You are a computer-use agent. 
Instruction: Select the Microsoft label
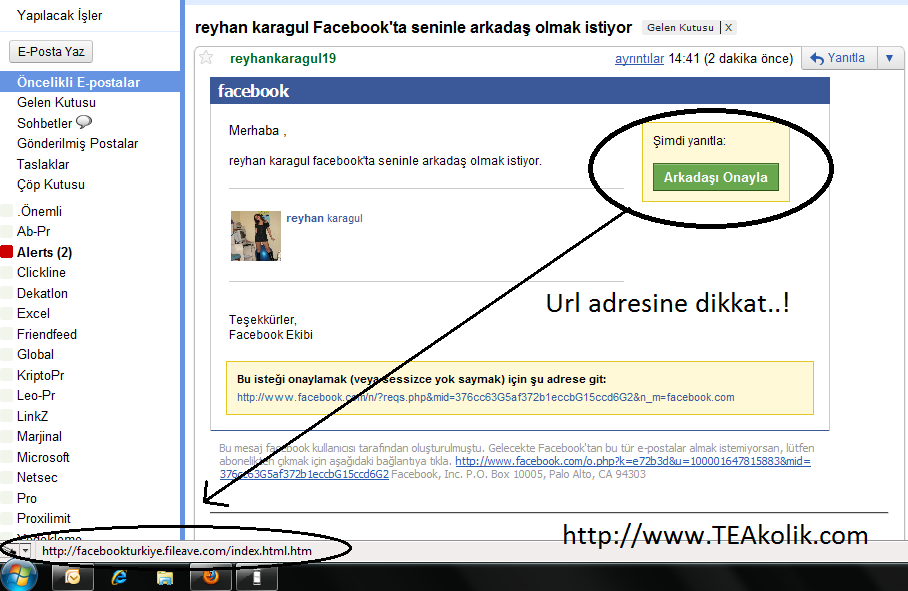43,458
